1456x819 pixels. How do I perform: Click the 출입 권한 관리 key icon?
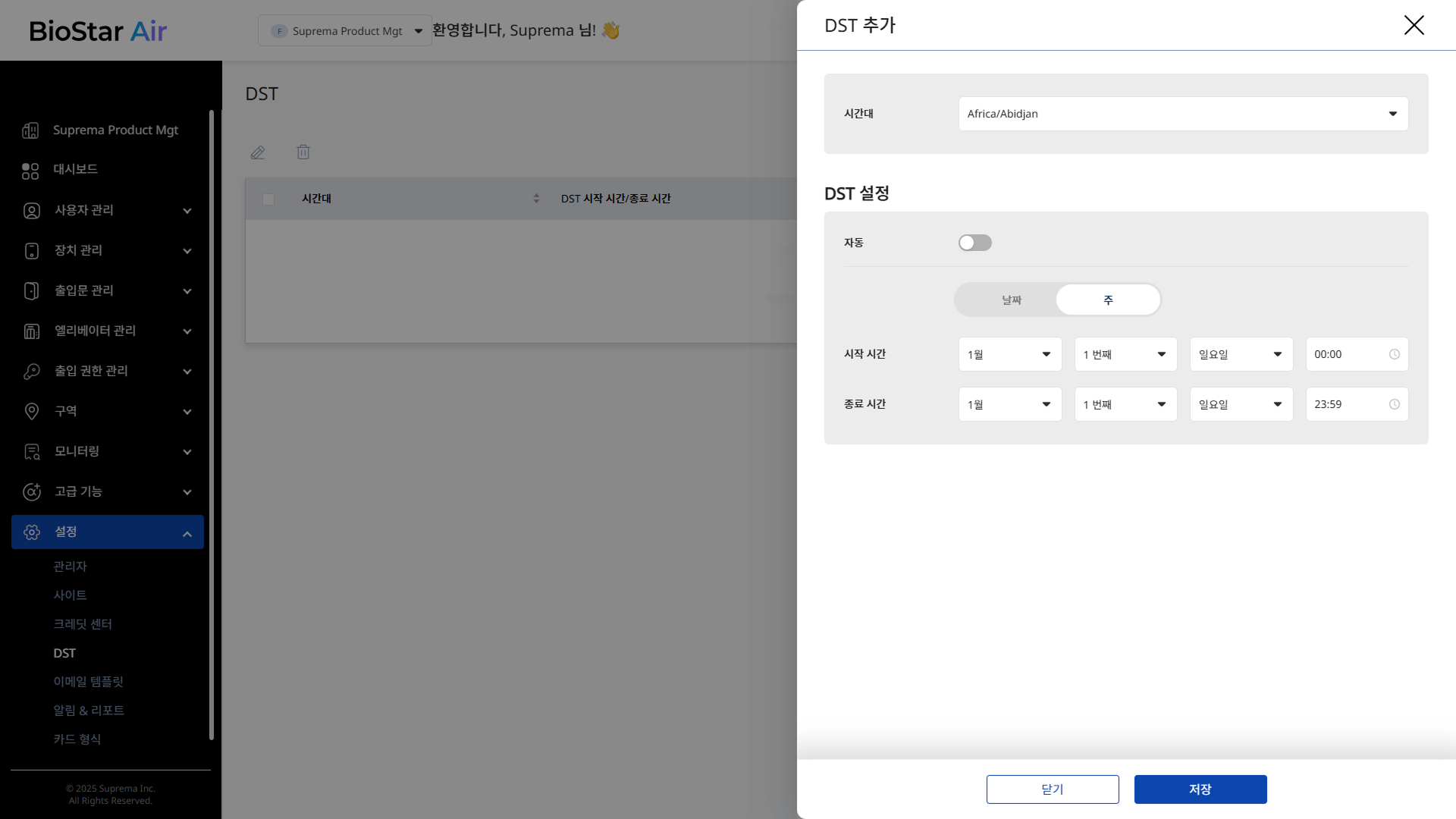(31, 372)
